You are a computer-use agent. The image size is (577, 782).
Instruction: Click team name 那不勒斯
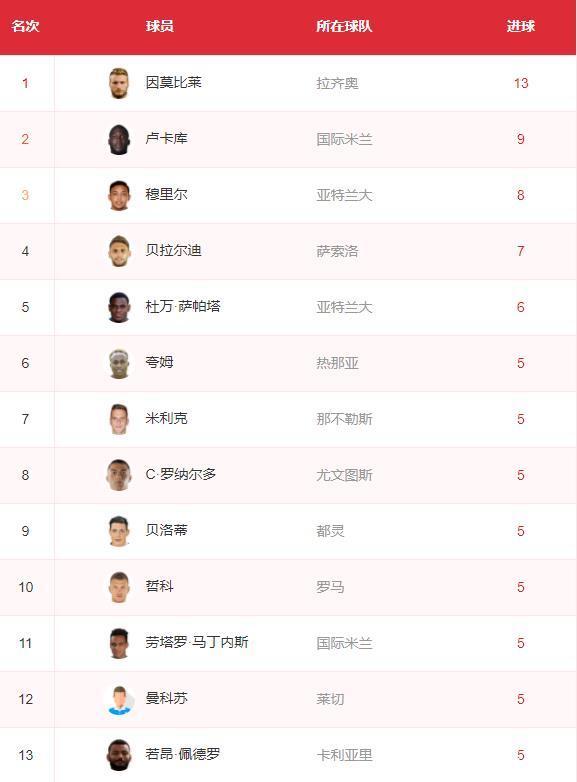point(345,419)
